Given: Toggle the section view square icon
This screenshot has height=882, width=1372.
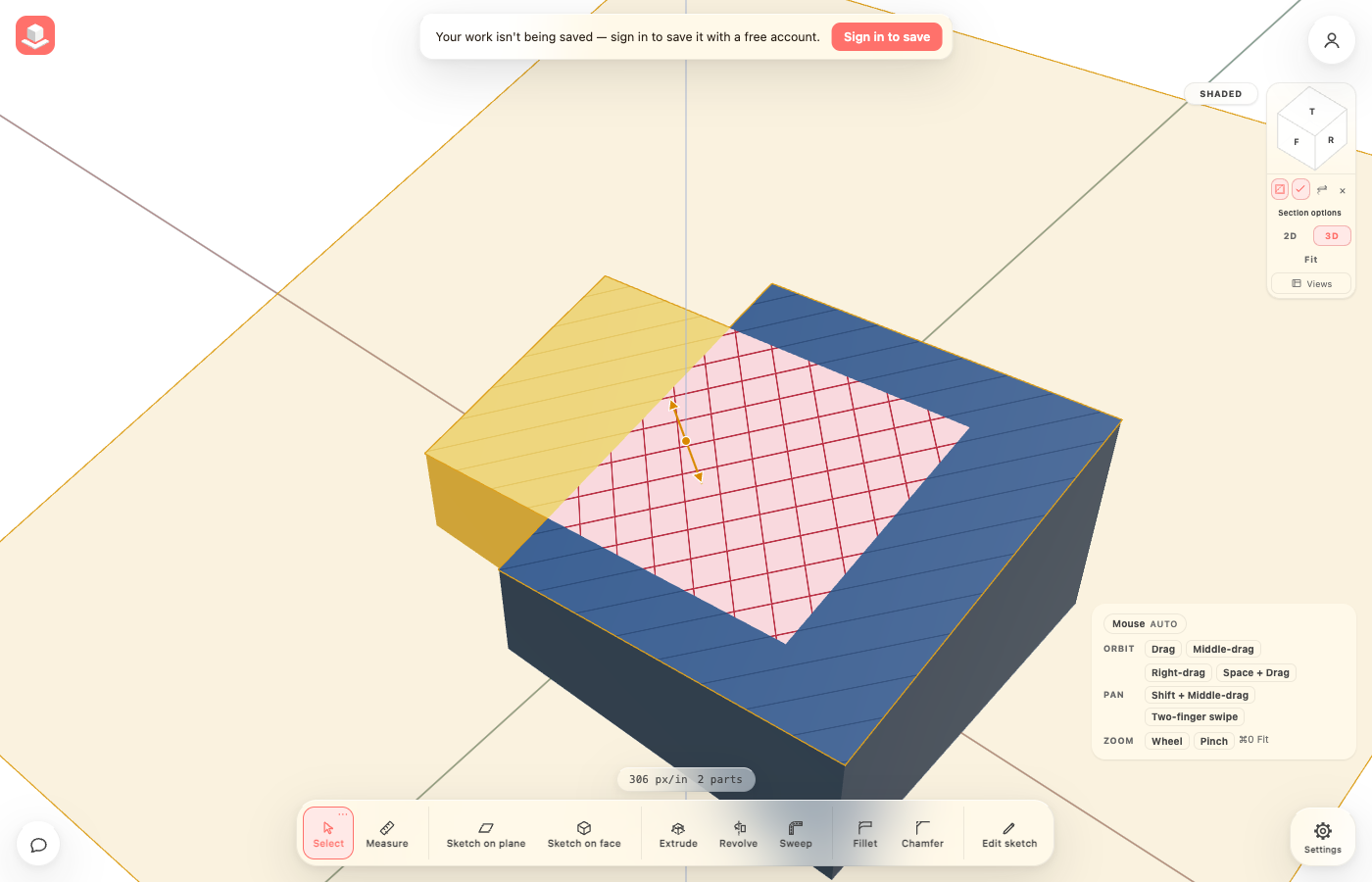Looking at the screenshot, I should (x=1280, y=189).
